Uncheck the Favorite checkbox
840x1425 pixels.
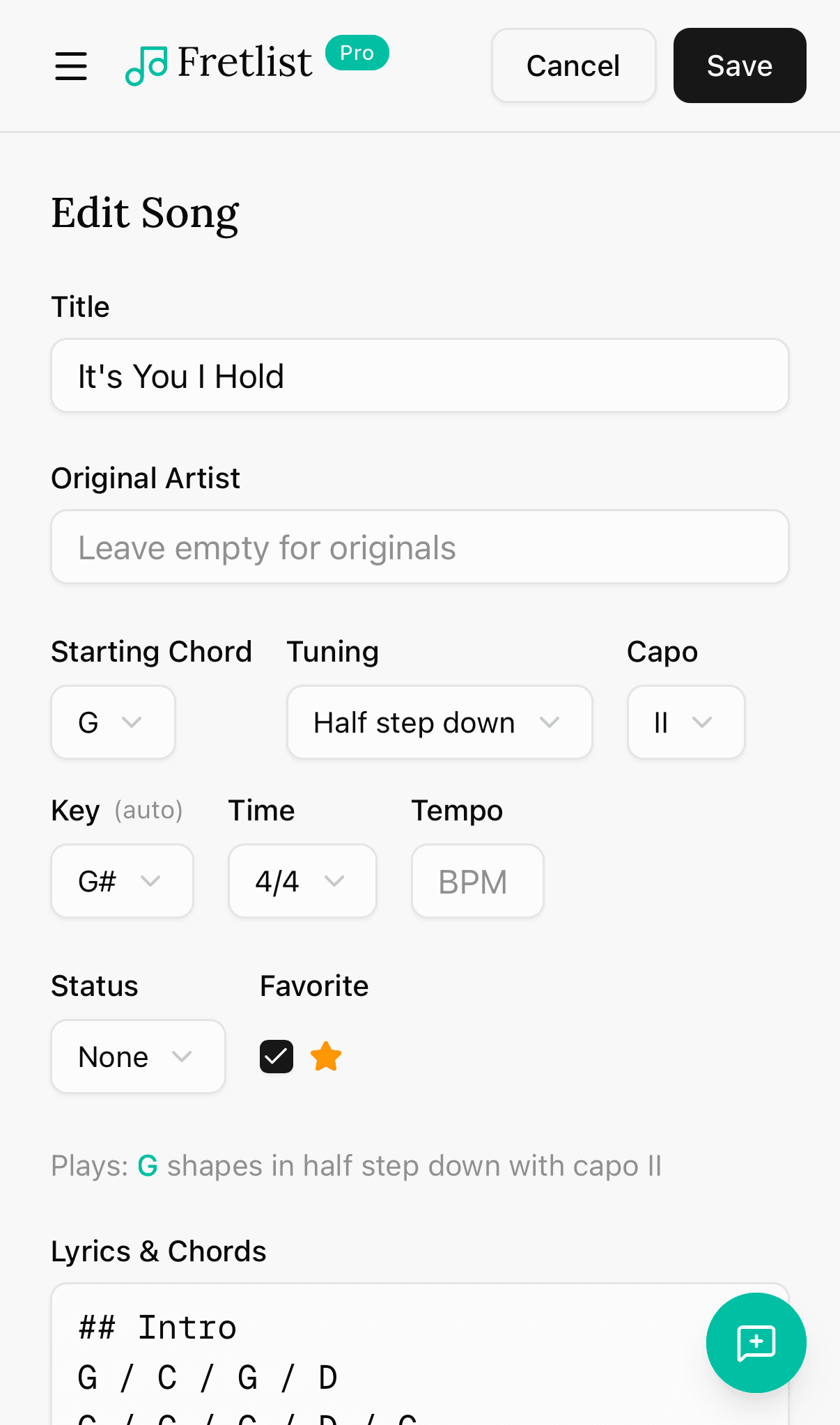pos(276,1056)
